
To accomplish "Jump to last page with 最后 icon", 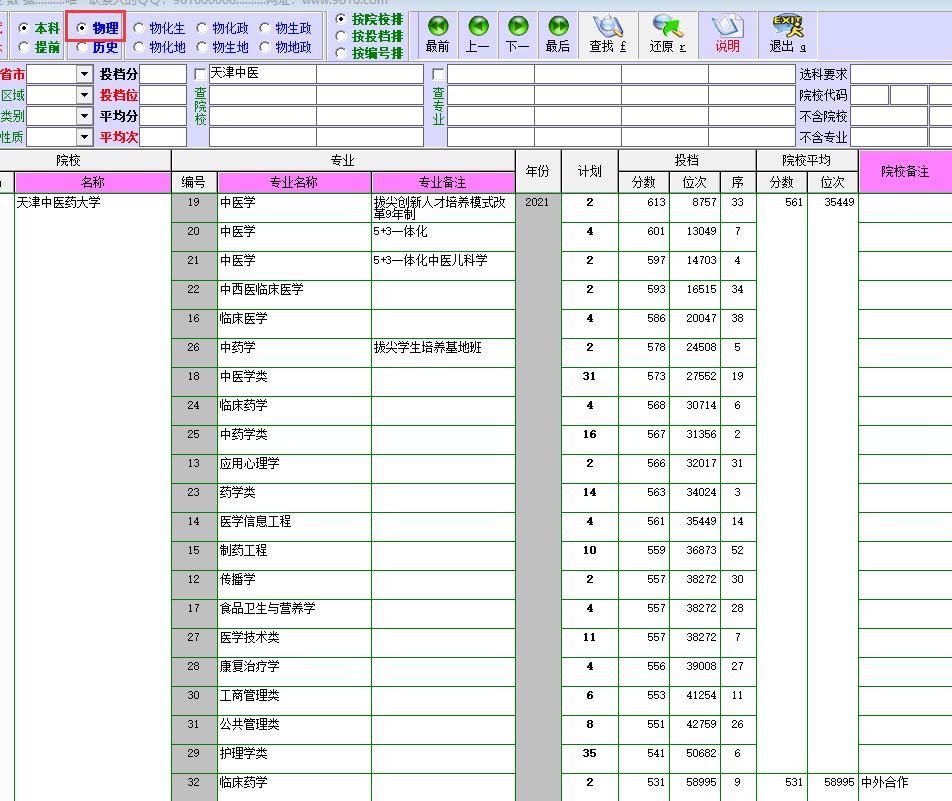I will click(x=558, y=27).
